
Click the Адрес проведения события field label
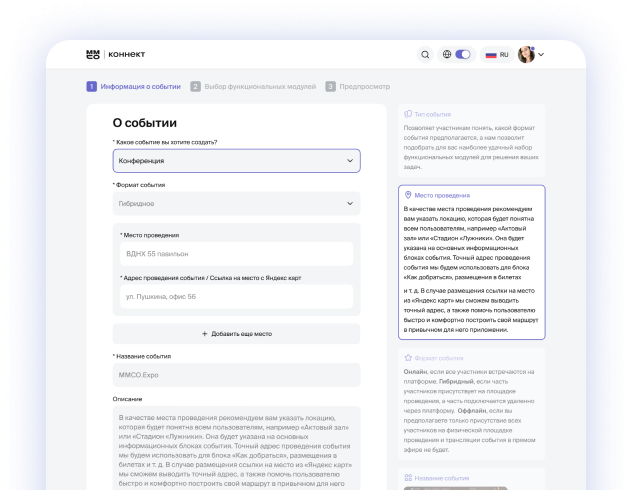(x=211, y=278)
